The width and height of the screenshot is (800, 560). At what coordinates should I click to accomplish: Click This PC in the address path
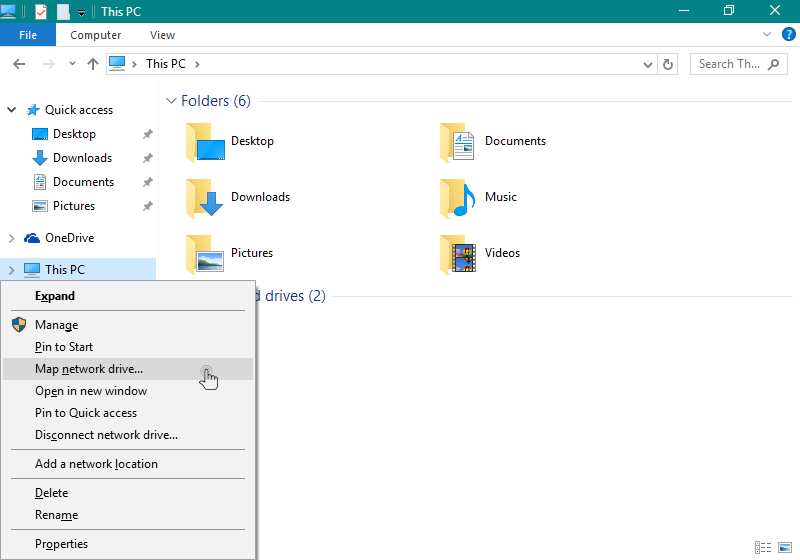[x=166, y=64]
